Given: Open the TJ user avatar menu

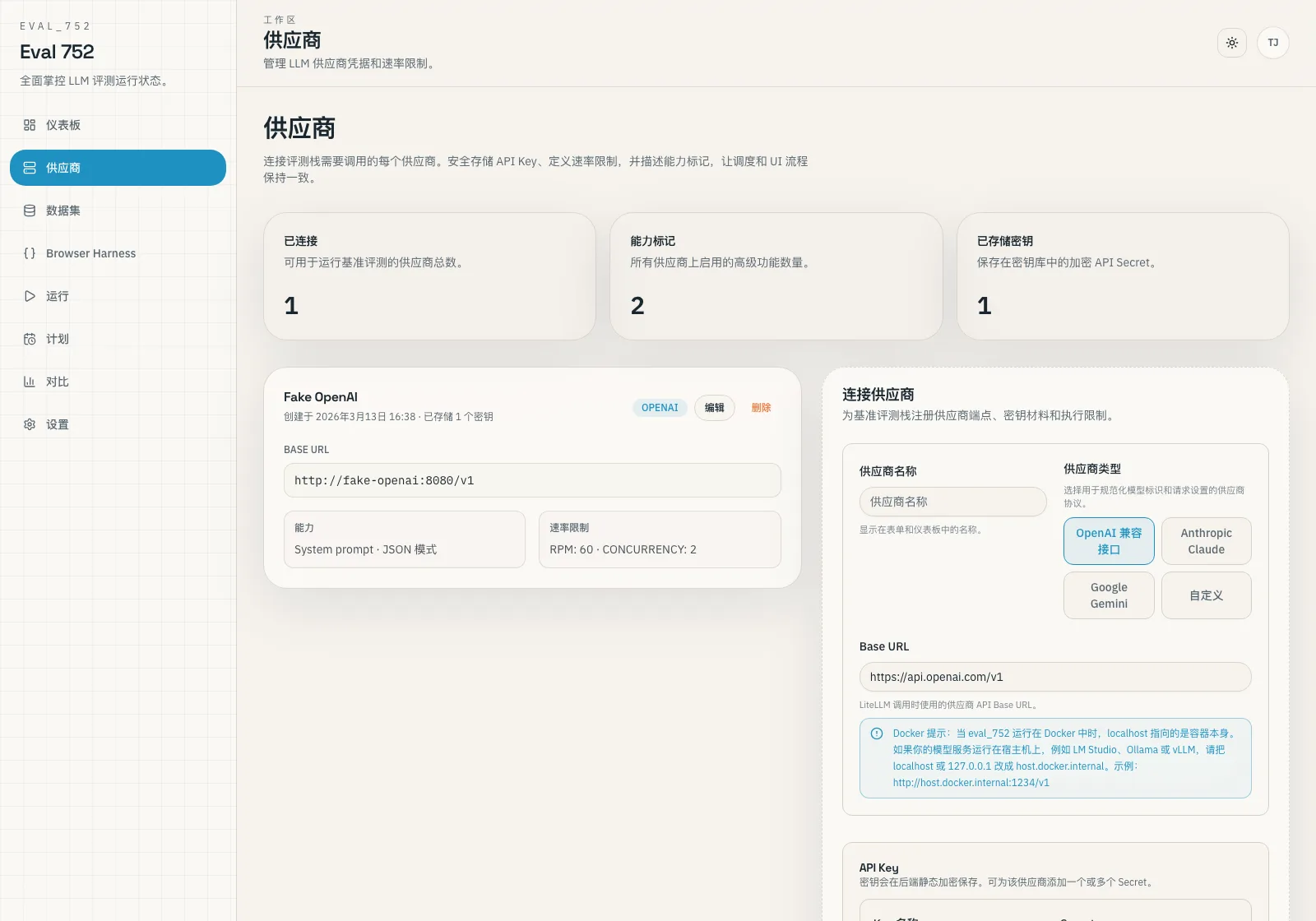Looking at the screenshot, I should 1272,43.
